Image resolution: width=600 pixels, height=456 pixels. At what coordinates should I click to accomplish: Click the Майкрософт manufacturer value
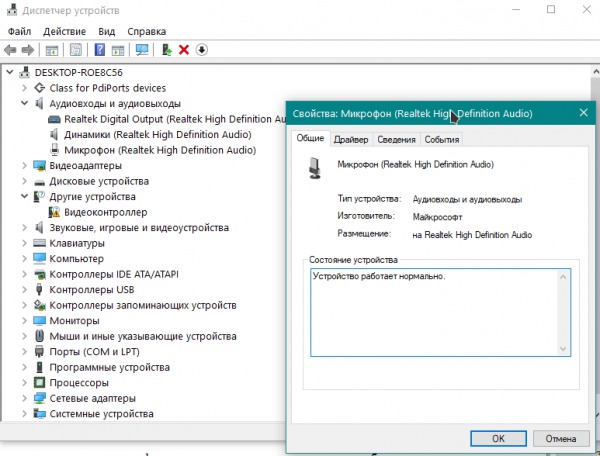(x=437, y=217)
